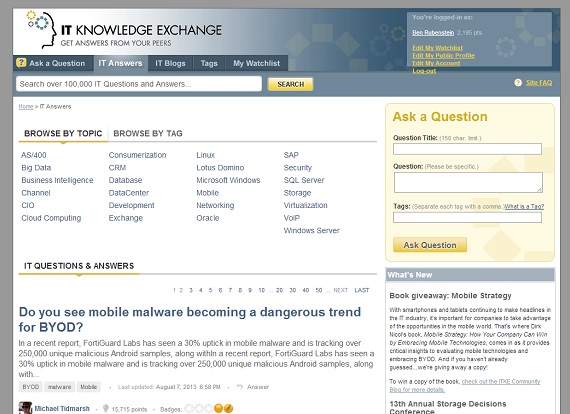
Task: Click the help icon next to Site FAQ
Action: pos(518,83)
